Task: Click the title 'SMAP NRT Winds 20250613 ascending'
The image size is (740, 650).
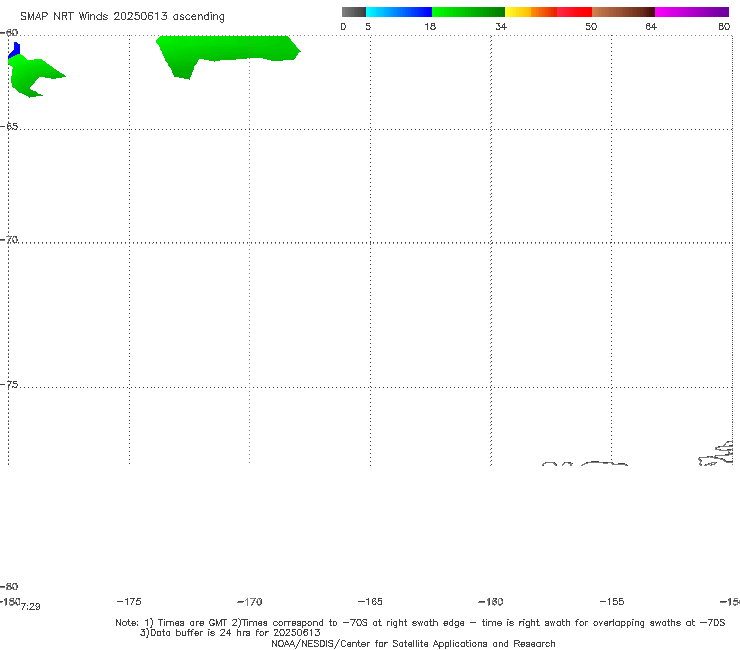Action: pos(122,16)
